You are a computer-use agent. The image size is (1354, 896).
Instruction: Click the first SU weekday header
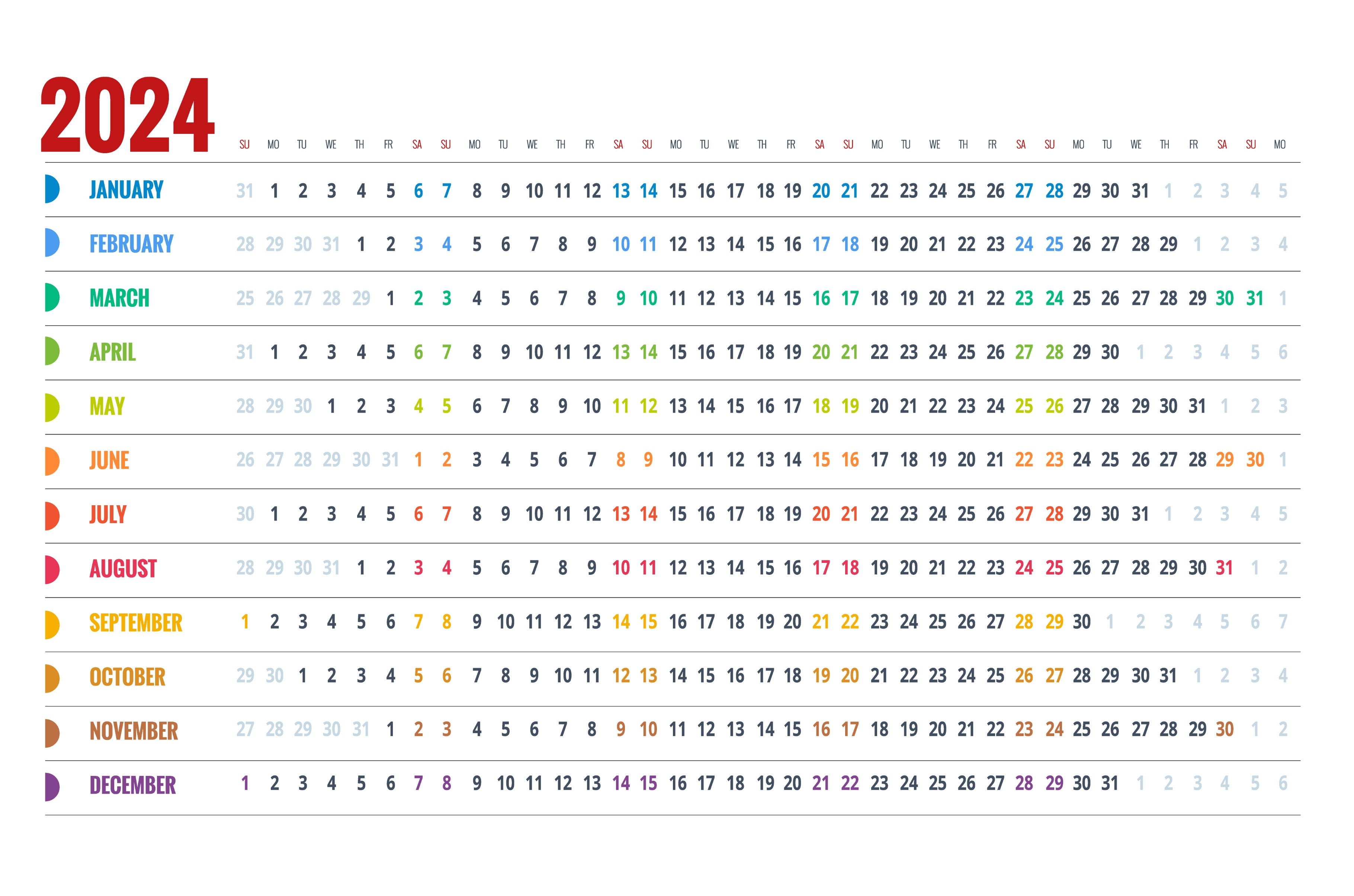click(245, 145)
